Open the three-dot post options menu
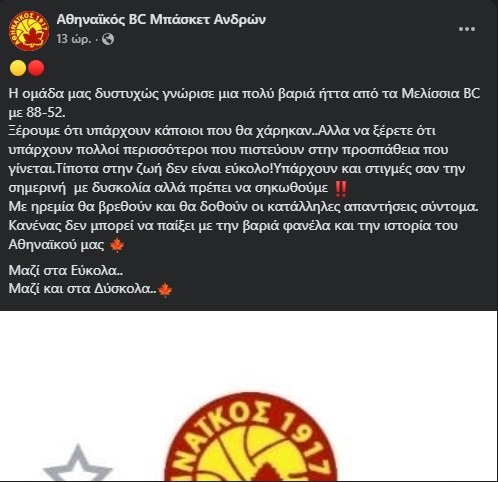The height and width of the screenshot is (482, 498). pyautogui.click(x=467, y=29)
